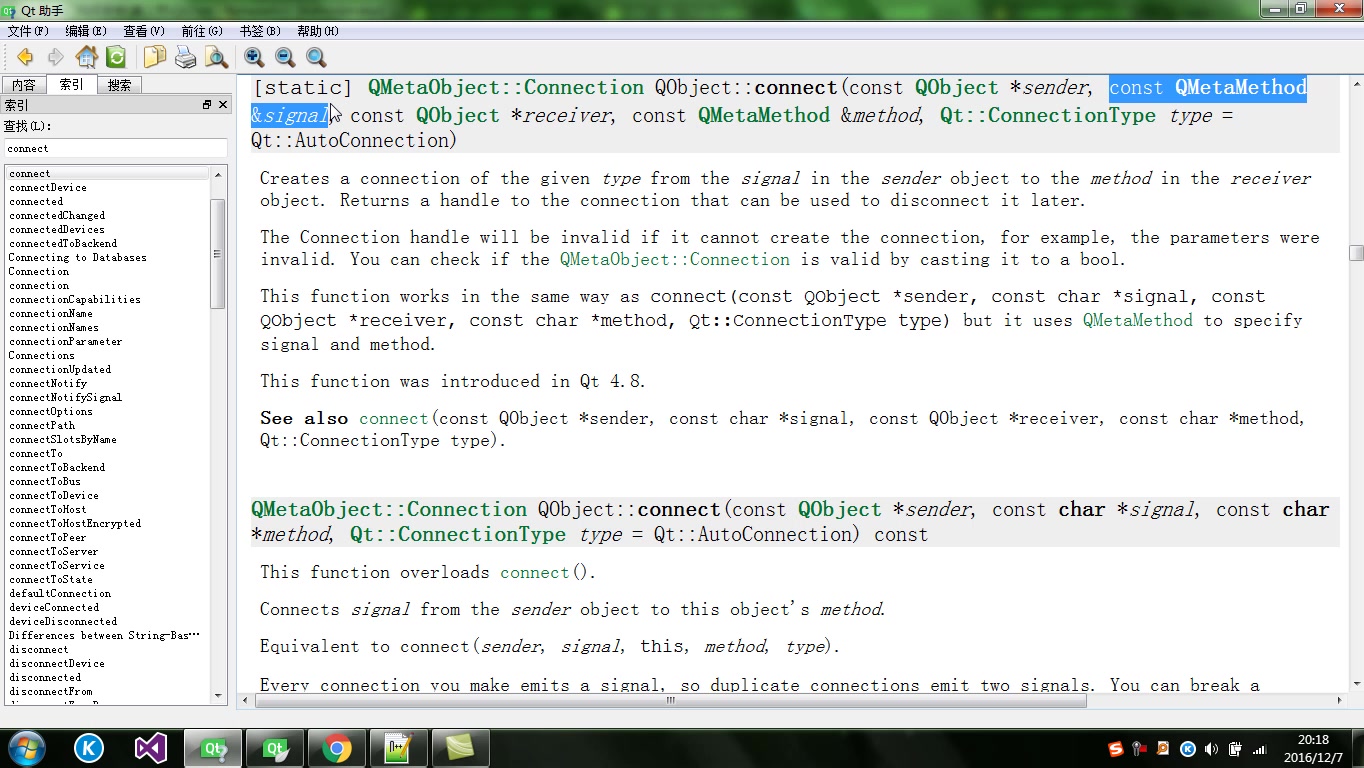1364x768 pixels.
Task: Follow QMetaMethod link before 'to specify'
Action: click(x=1138, y=321)
